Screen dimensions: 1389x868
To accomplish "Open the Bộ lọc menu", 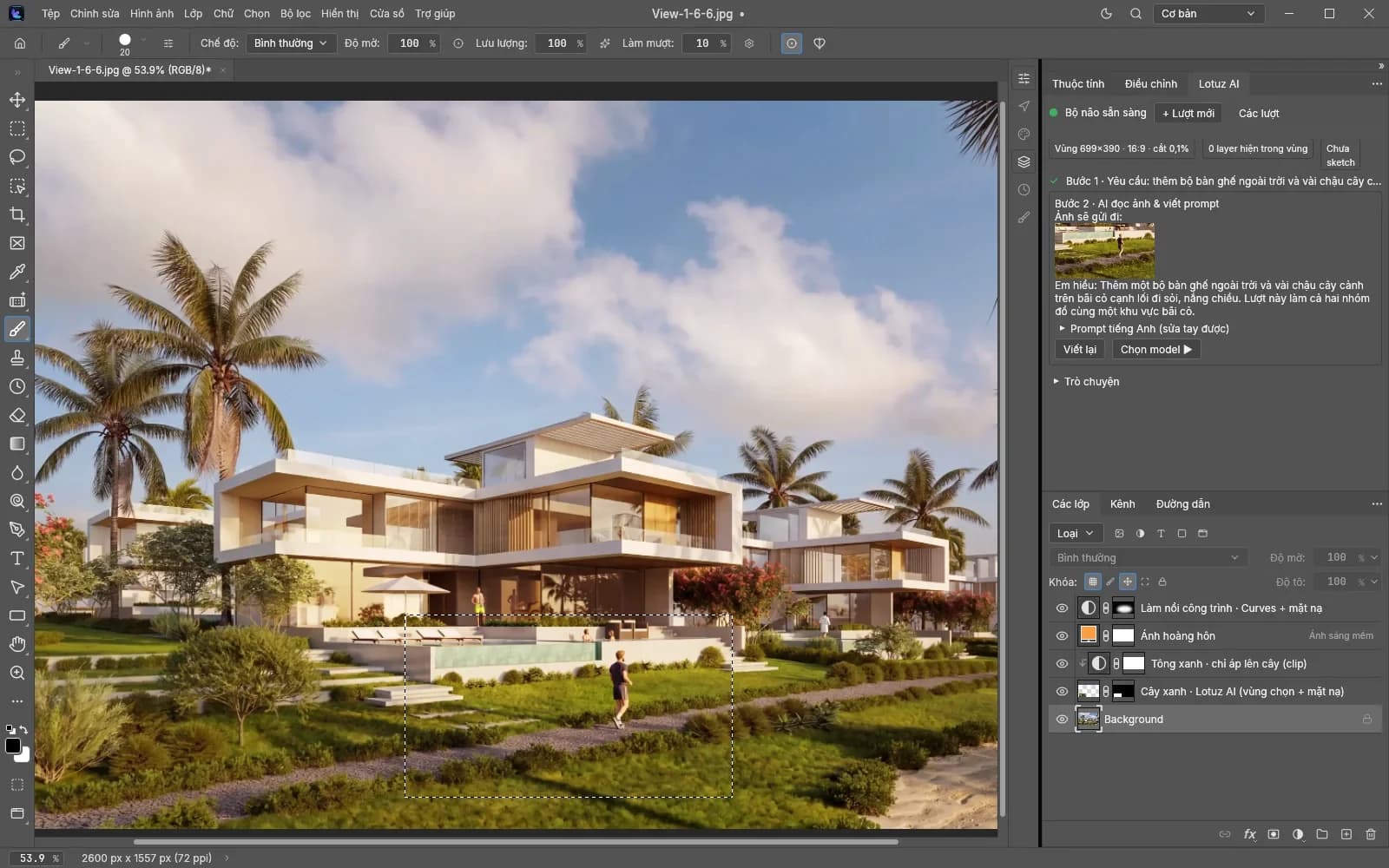I will [295, 14].
